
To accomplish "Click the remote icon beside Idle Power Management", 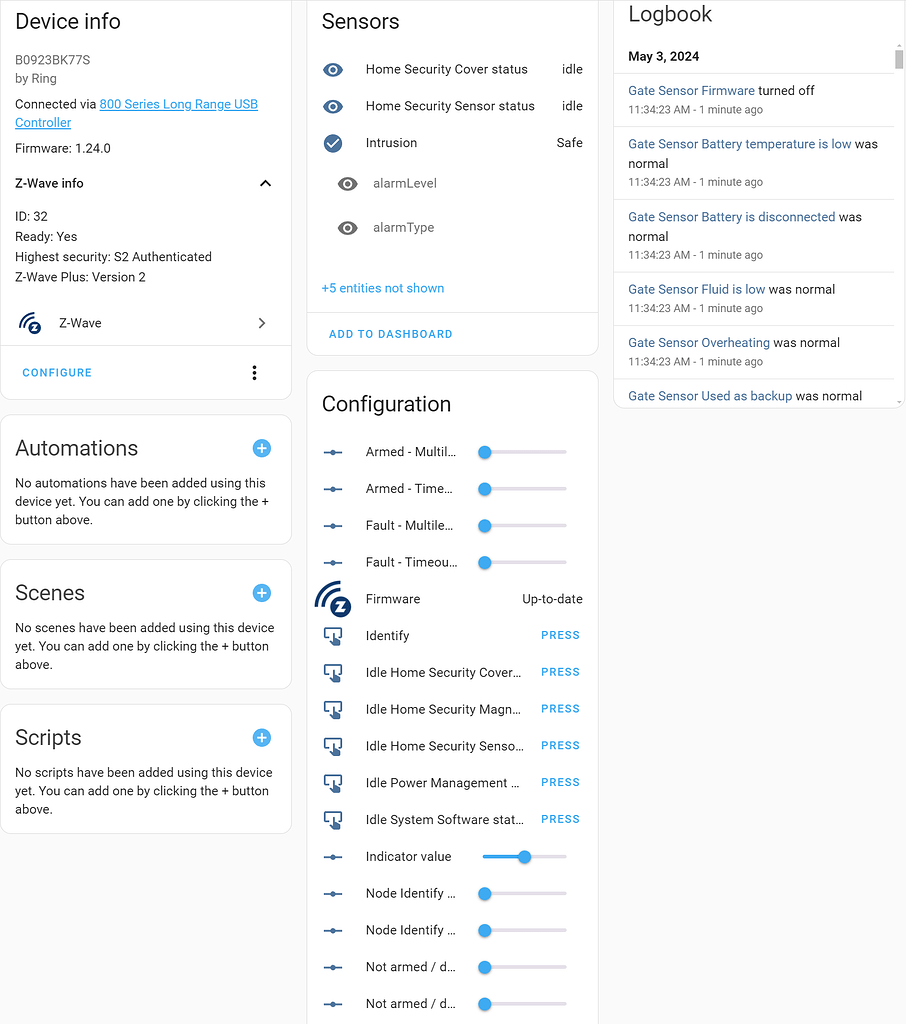I will point(332,782).
